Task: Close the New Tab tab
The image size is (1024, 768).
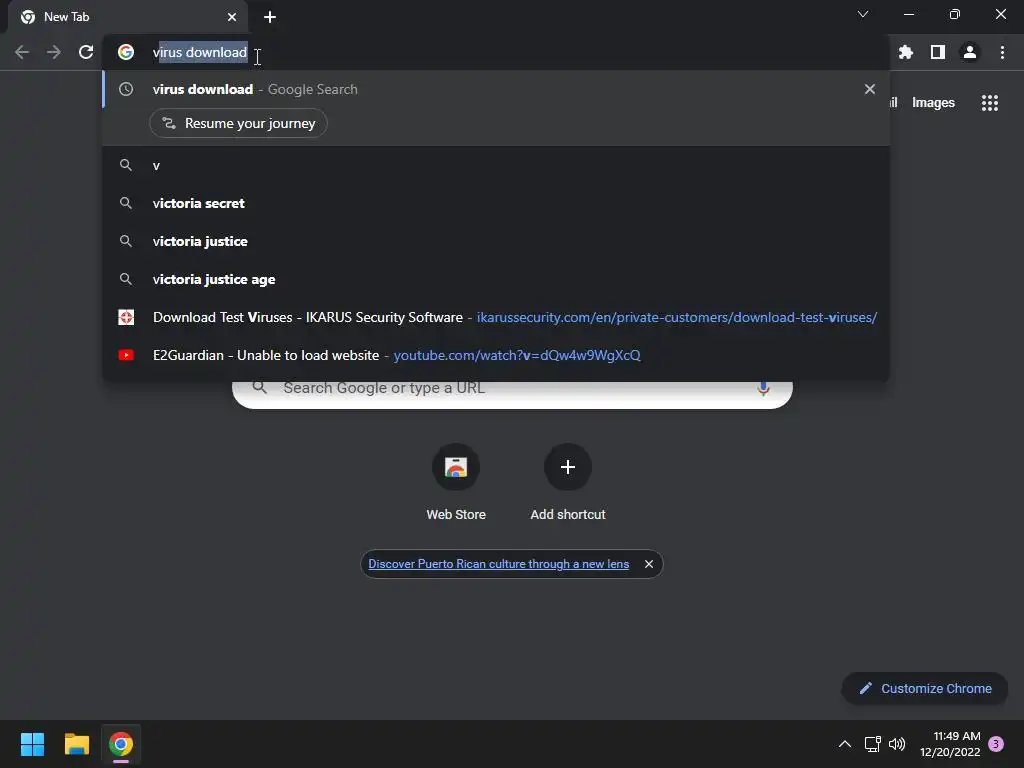Action: click(232, 17)
